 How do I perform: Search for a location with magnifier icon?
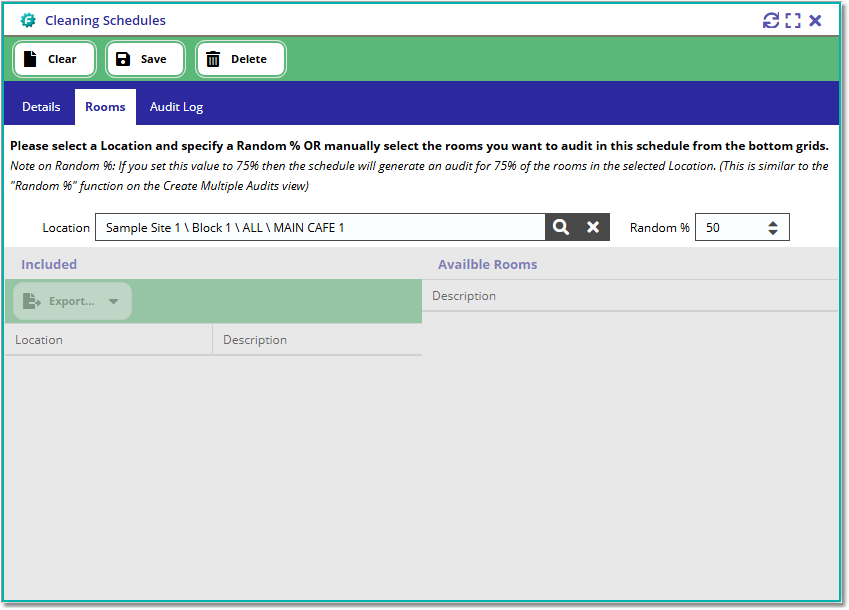point(561,227)
